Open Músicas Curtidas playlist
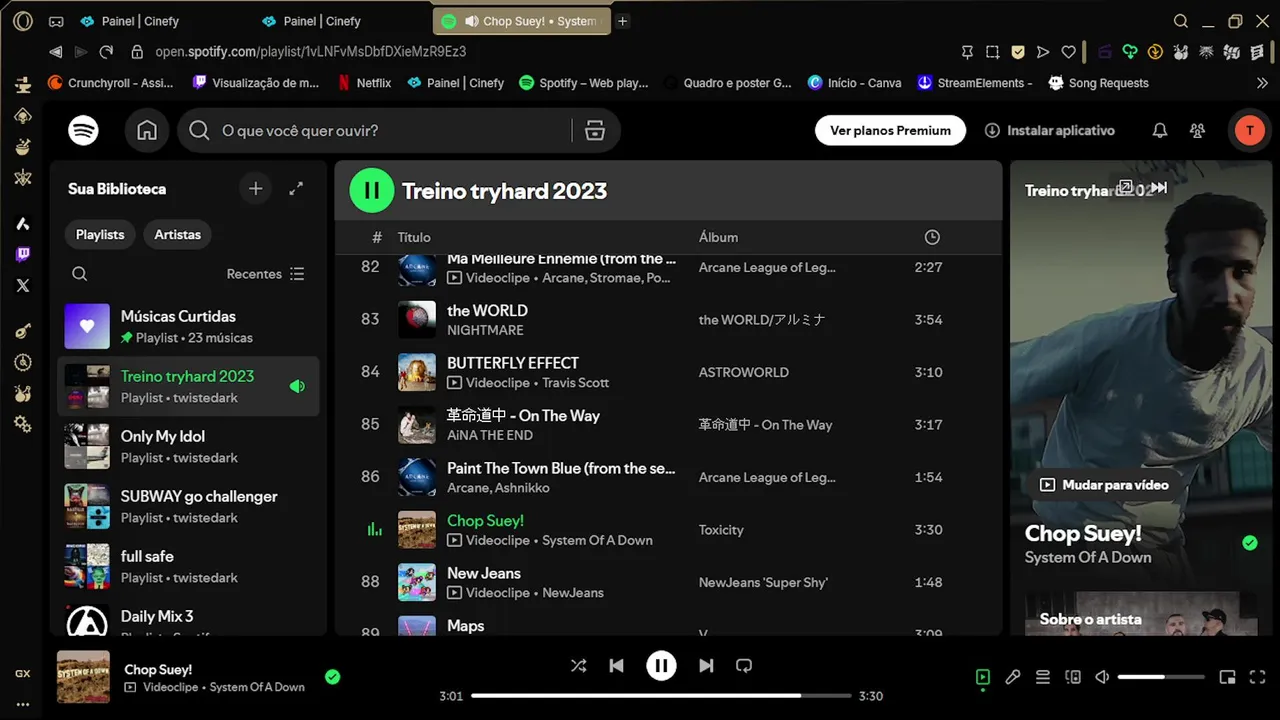Image resolution: width=1280 pixels, height=720 pixels. (188, 326)
